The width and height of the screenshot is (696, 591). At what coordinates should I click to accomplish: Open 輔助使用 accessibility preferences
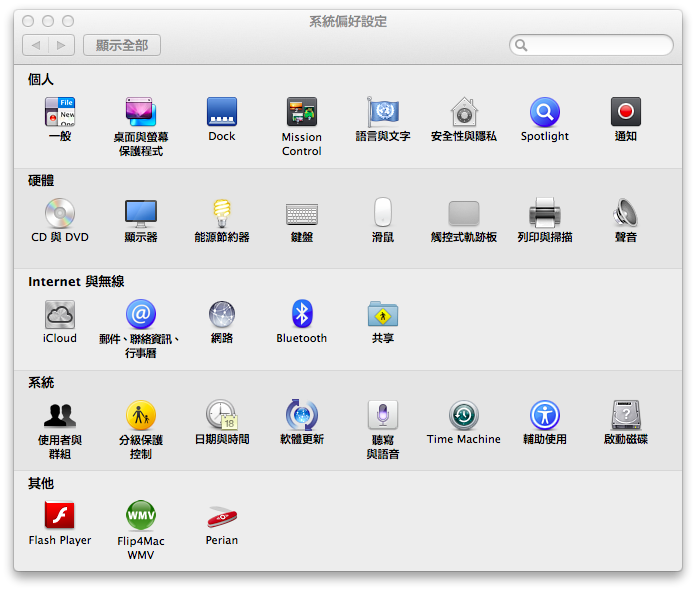pos(545,415)
